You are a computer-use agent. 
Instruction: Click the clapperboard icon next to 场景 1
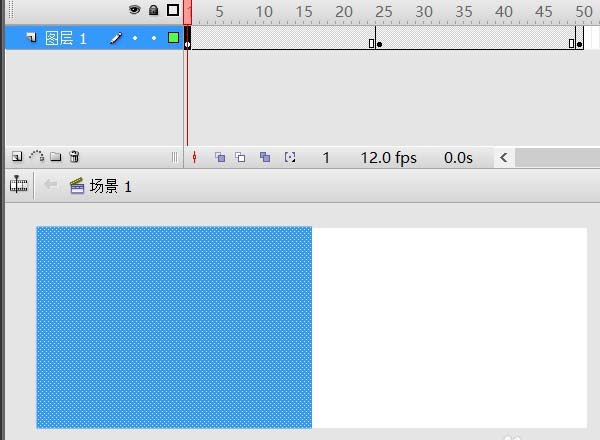click(77, 186)
